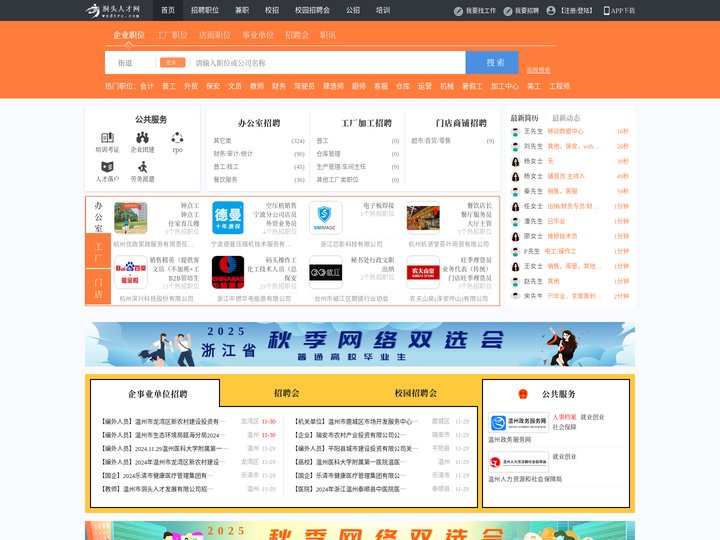
Task: Select the 事业单位 search tab
Action: tap(258, 35)
